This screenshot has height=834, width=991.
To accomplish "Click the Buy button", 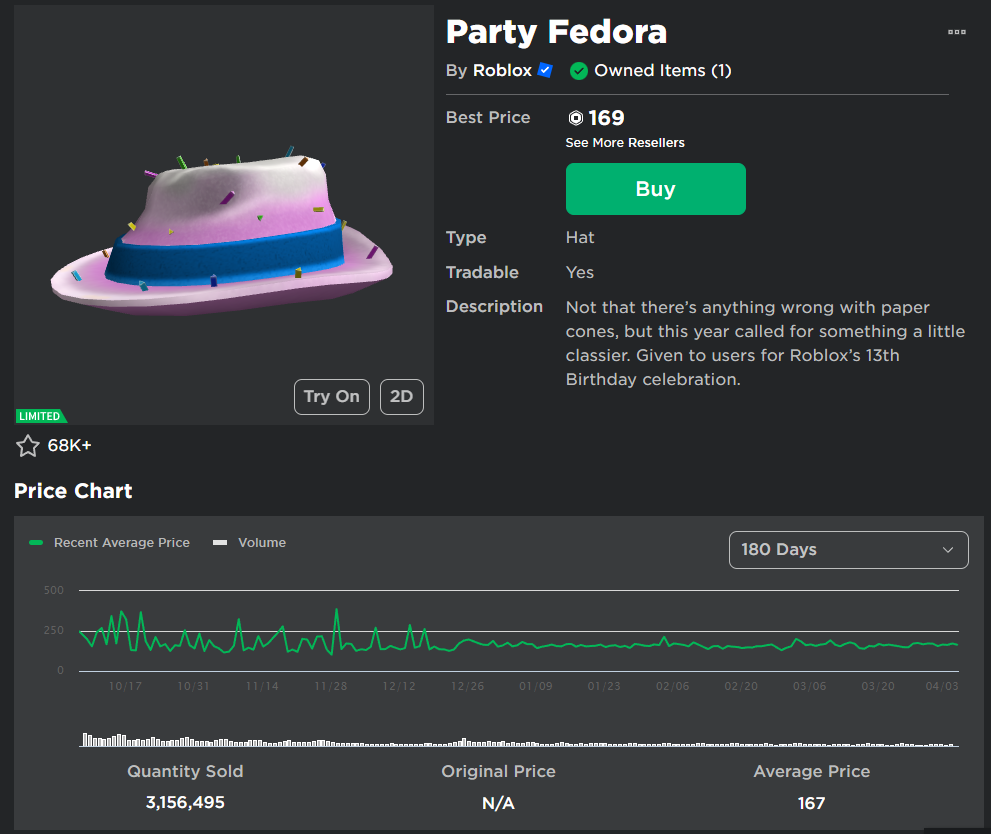I will click(655, 189).
